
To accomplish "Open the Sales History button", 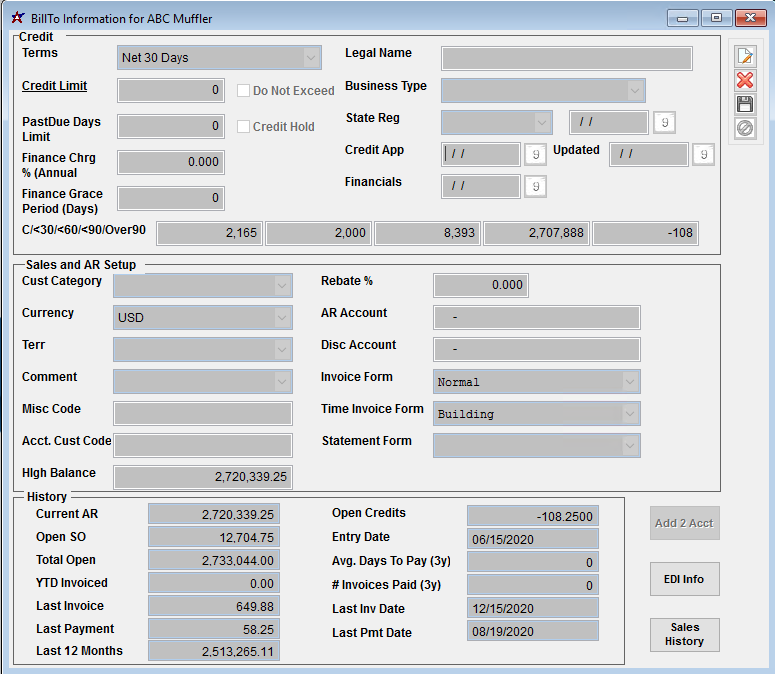I will tap(684, 635).
